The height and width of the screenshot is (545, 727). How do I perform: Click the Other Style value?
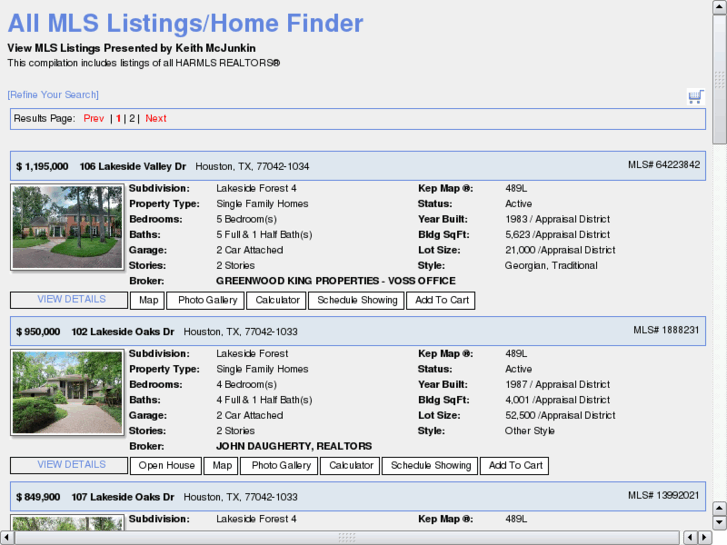coord(529,431)
